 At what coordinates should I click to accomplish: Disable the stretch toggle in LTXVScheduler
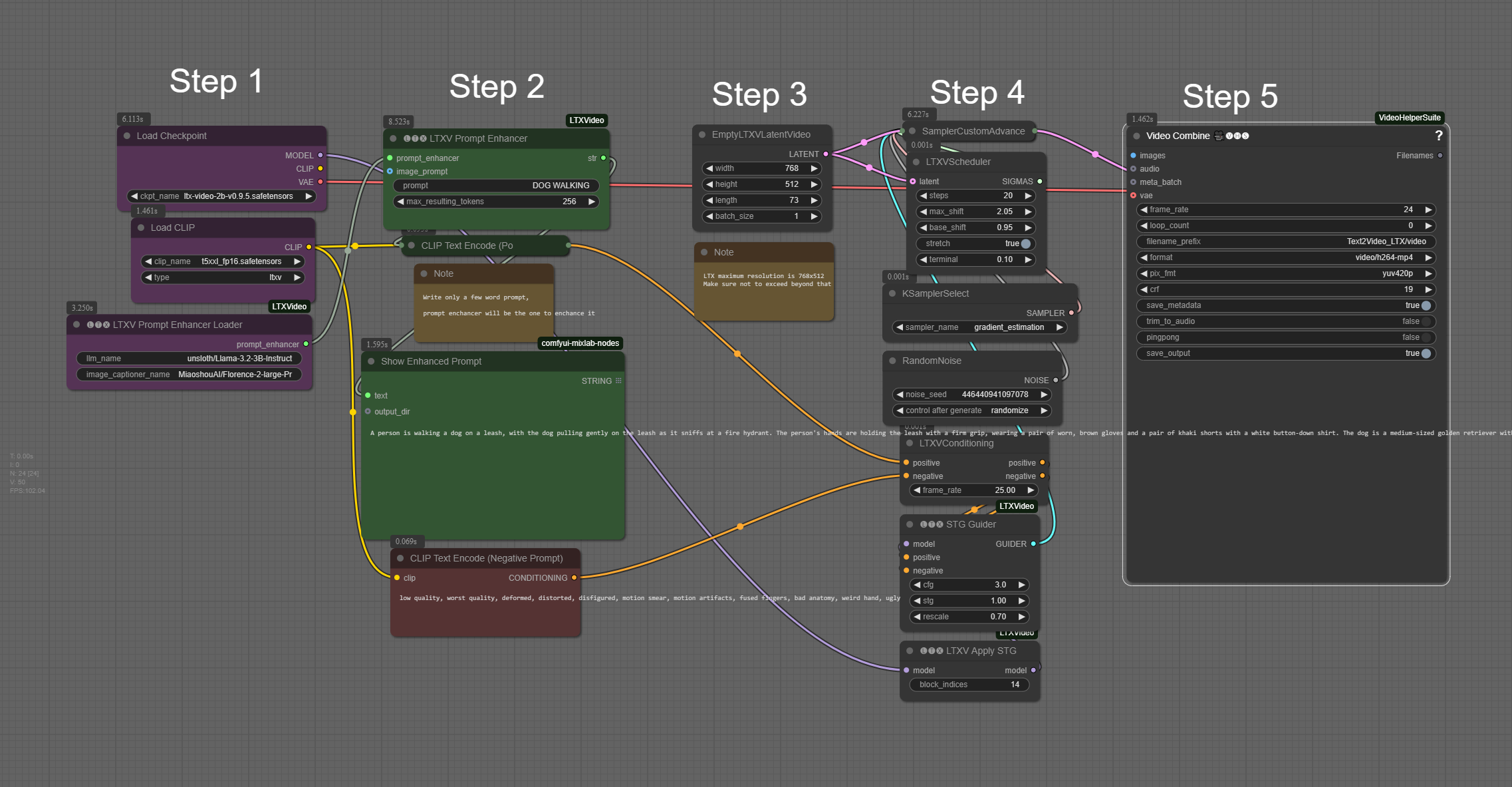click(1025, 243)
